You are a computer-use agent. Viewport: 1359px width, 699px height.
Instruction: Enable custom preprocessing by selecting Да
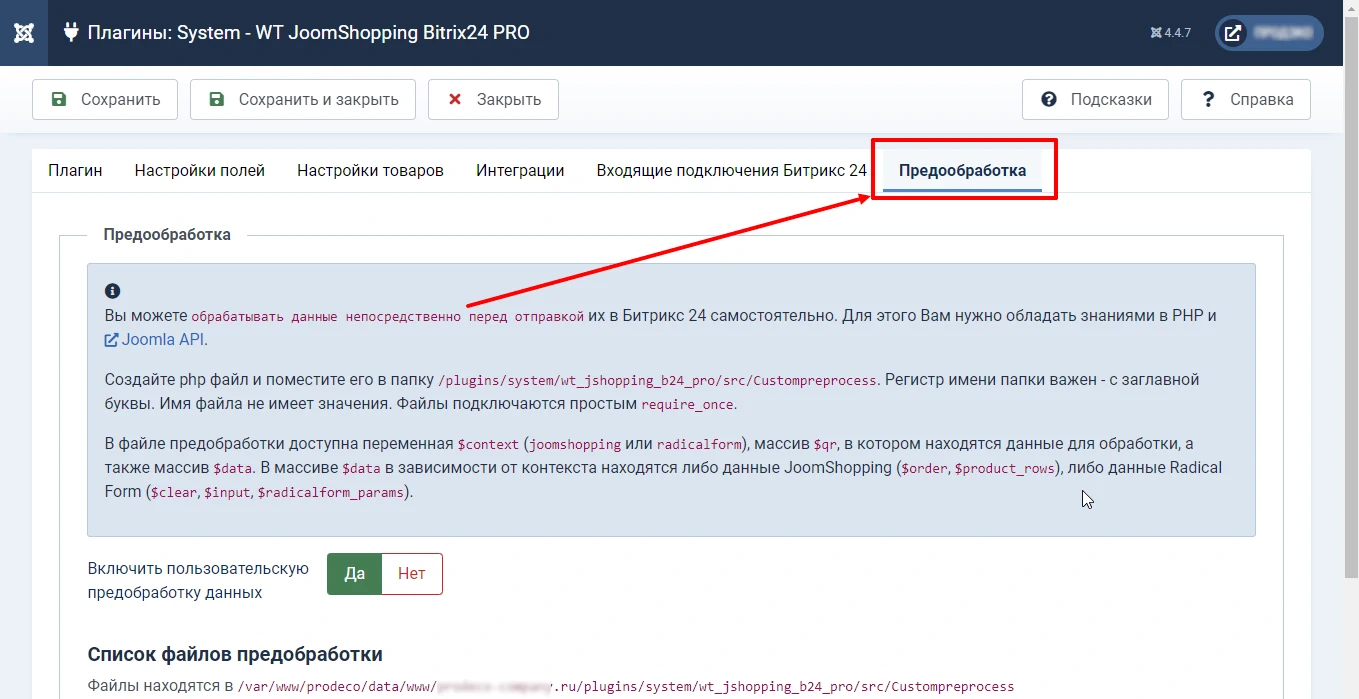pyautogui.click(x=353, y=573)
